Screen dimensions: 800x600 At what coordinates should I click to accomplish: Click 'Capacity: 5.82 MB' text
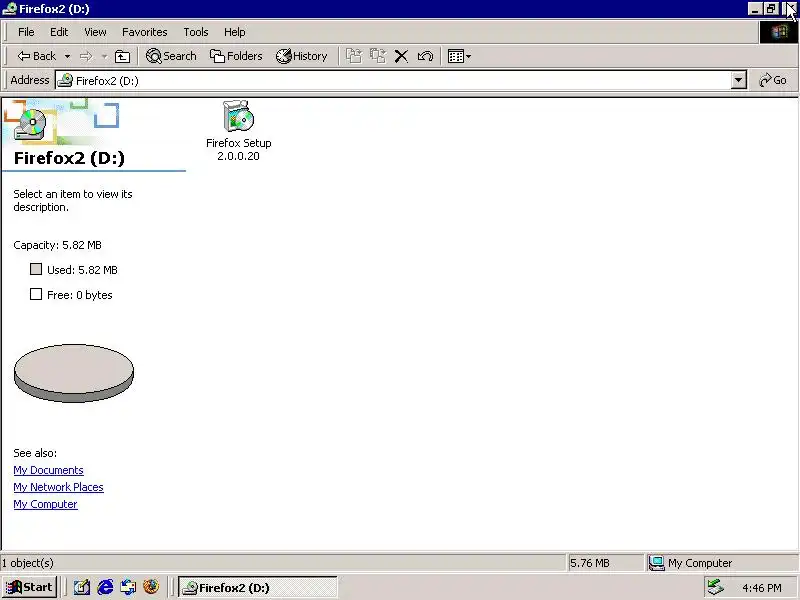(57, 245)
